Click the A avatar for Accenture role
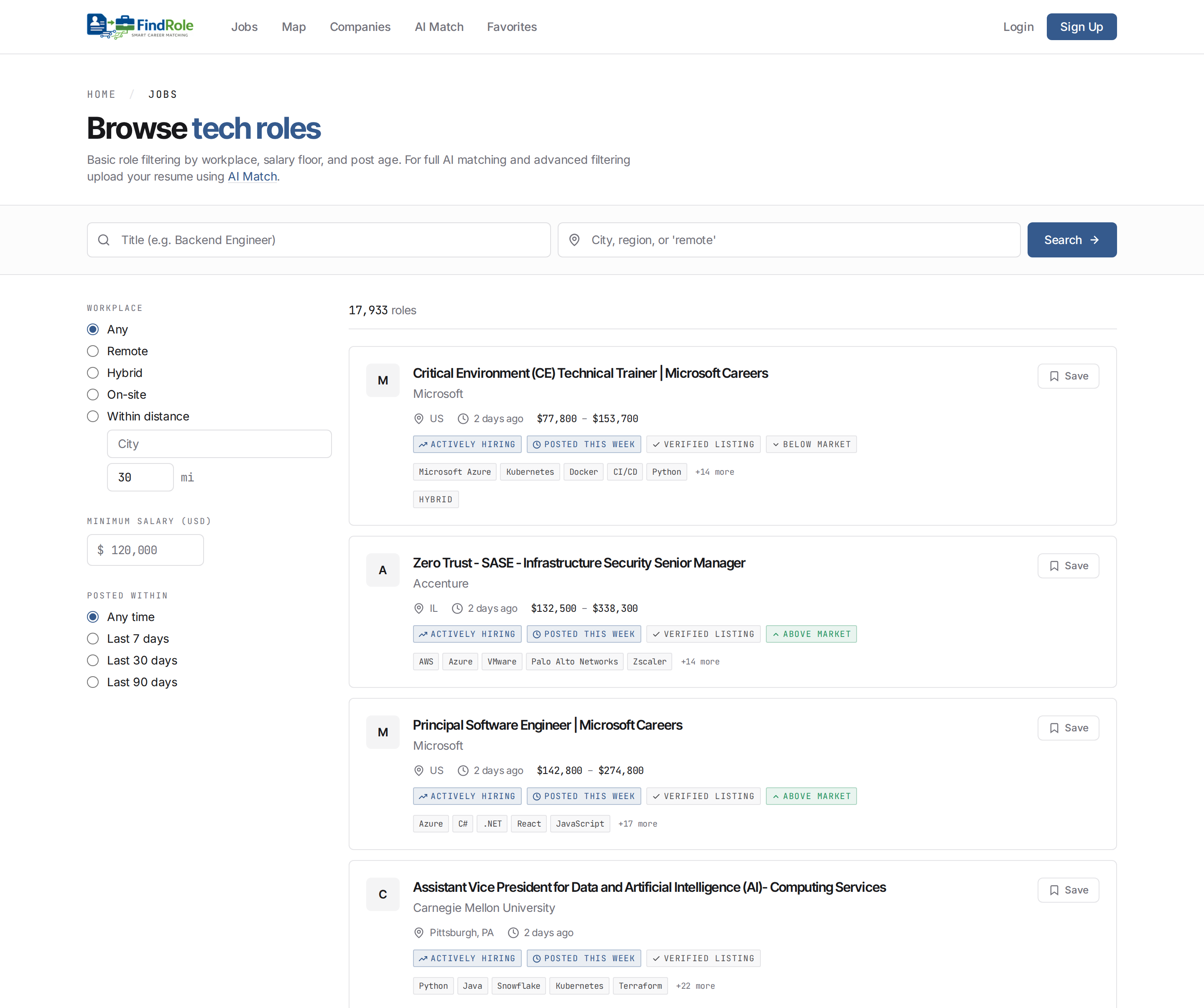Image resolution: width=1204 pixels, height=1008 pixels. [383, 570]
